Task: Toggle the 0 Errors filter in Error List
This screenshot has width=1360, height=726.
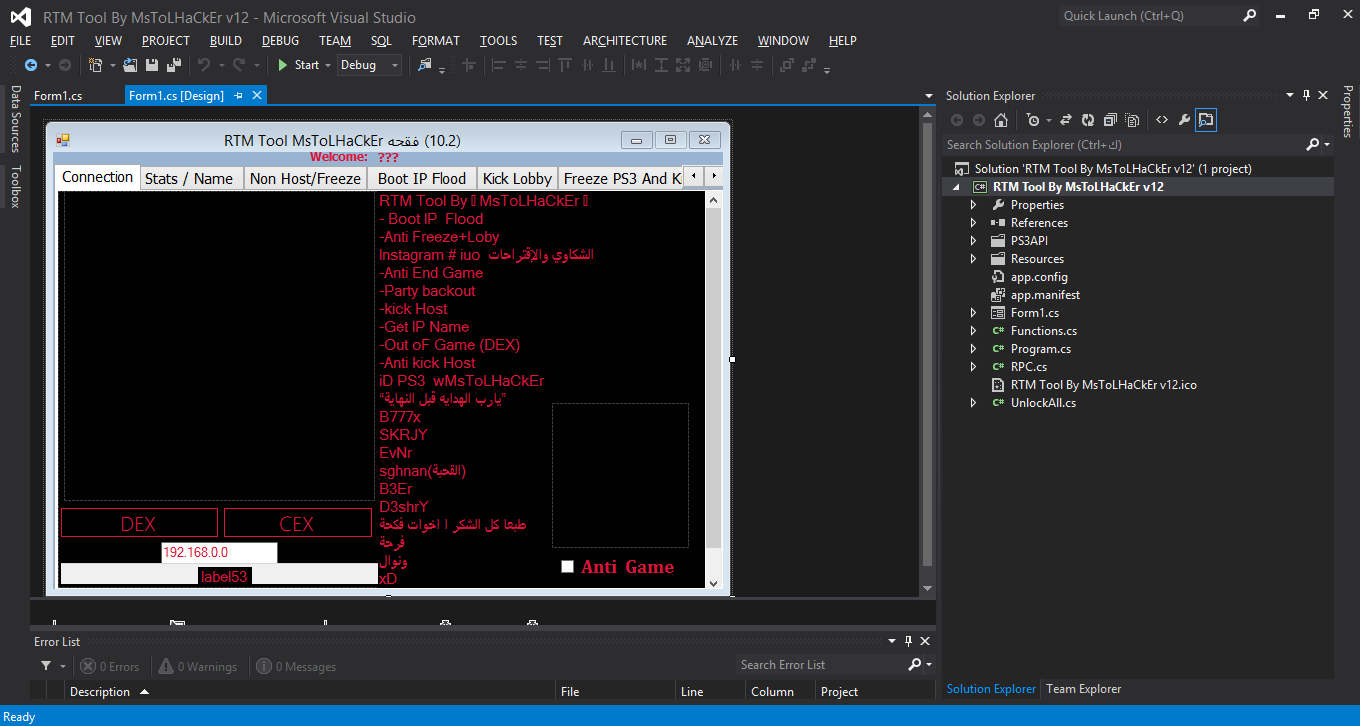Action: 110,666
